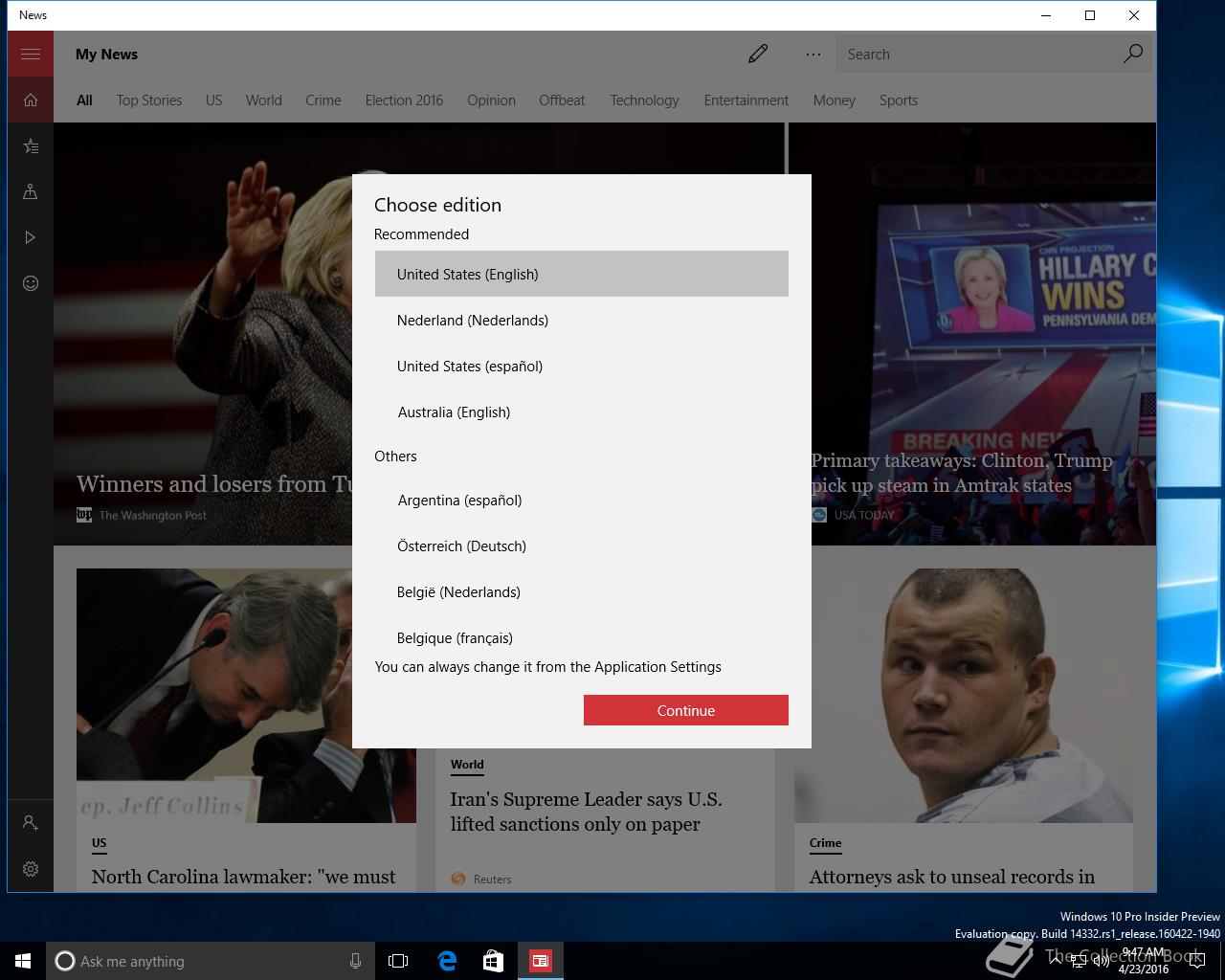Viewport: 1225px width, 980px height.
Task: Select United States (English) edition
Action: pos(582,274)
